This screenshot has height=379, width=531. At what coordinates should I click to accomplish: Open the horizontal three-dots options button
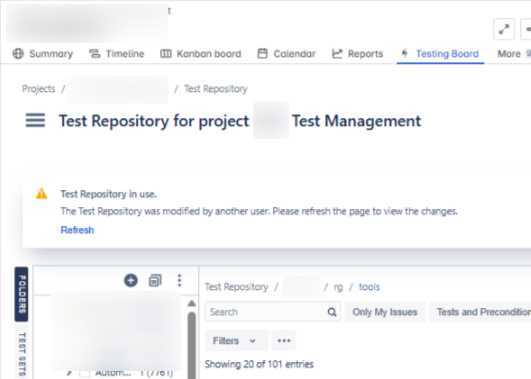click(284, 341)
